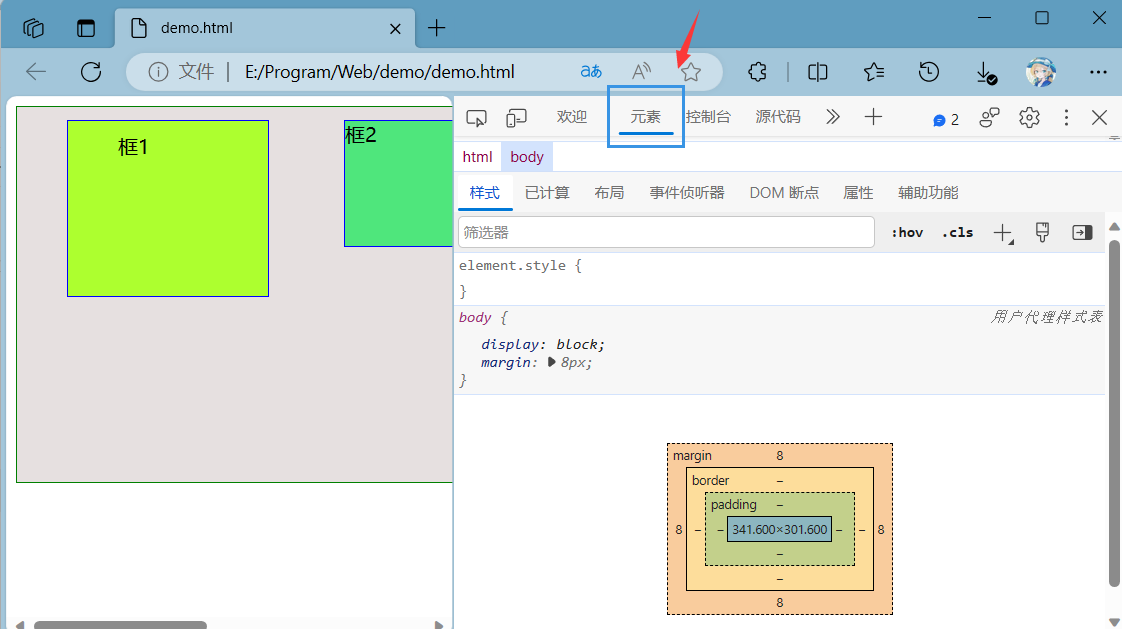The height and width of the screenshot is (629, 1122).
Task: Start Read Aloud
Action: 641,72
